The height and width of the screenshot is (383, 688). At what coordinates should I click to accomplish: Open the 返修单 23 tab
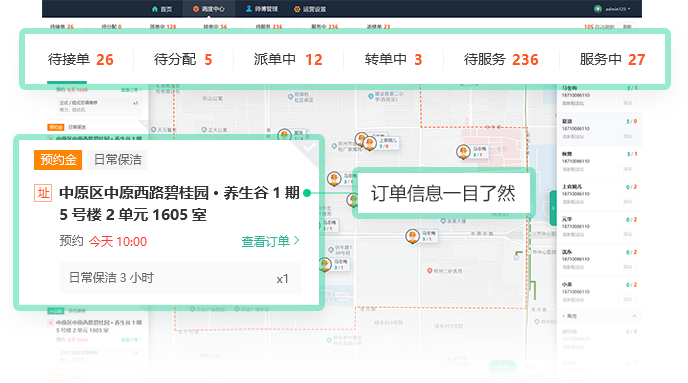tap(378, 26)
